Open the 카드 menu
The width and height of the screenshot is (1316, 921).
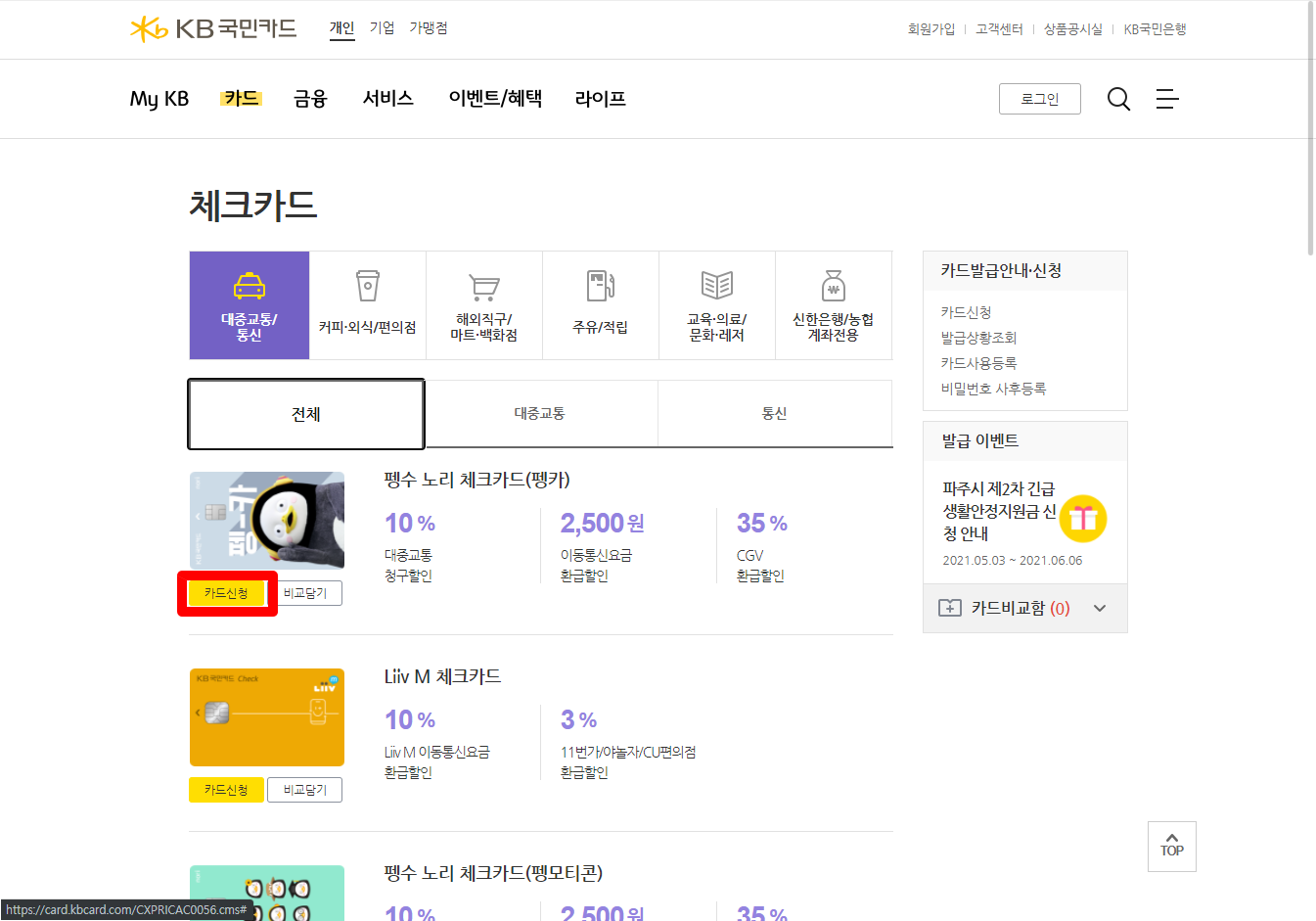point(241,99)
